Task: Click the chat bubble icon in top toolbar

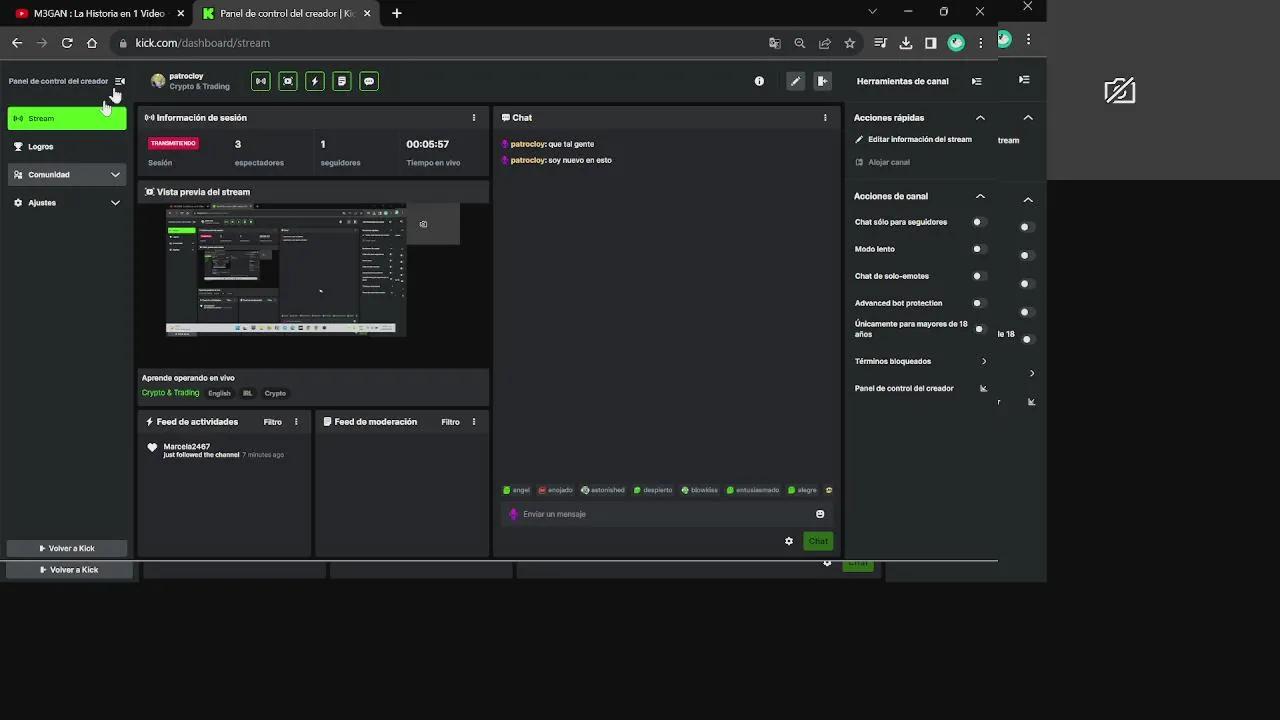Action: (369, 81)
